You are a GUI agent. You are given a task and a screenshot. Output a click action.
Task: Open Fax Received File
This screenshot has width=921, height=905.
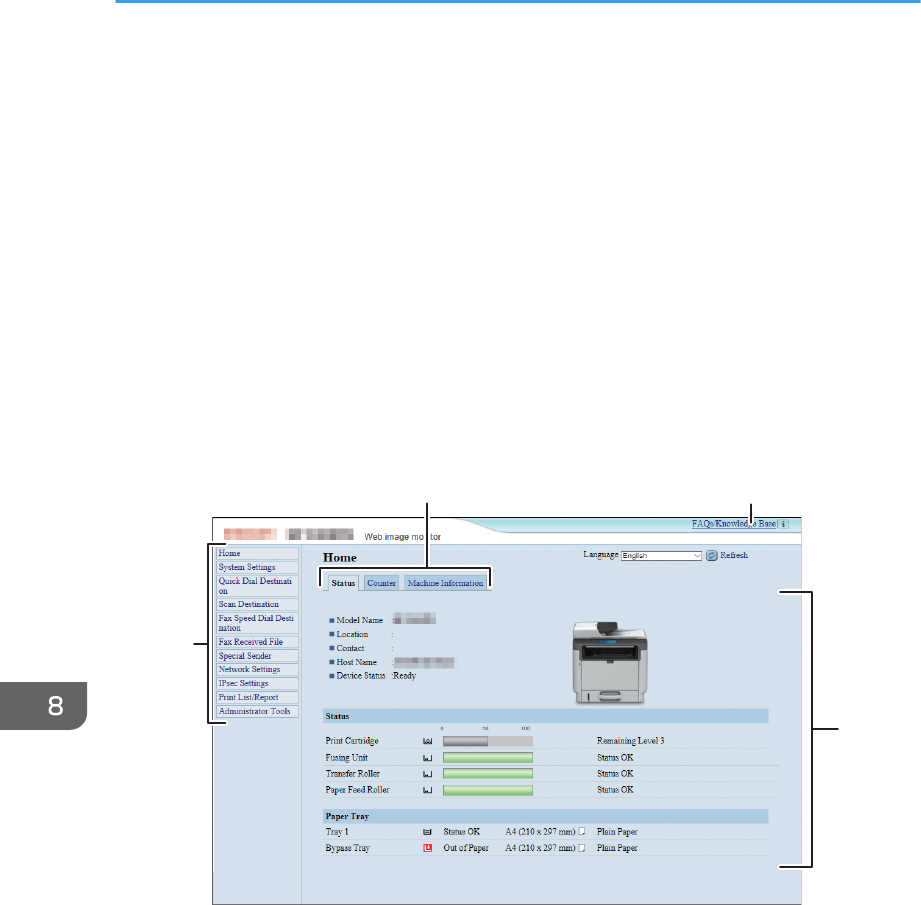(x=257, y=642)
